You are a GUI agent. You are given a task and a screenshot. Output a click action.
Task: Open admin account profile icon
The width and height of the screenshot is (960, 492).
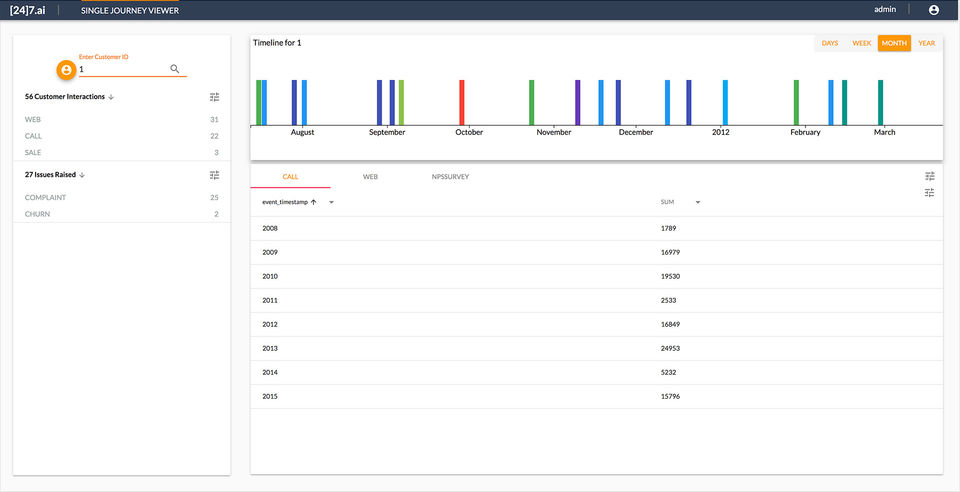click(x=934, y=10)
